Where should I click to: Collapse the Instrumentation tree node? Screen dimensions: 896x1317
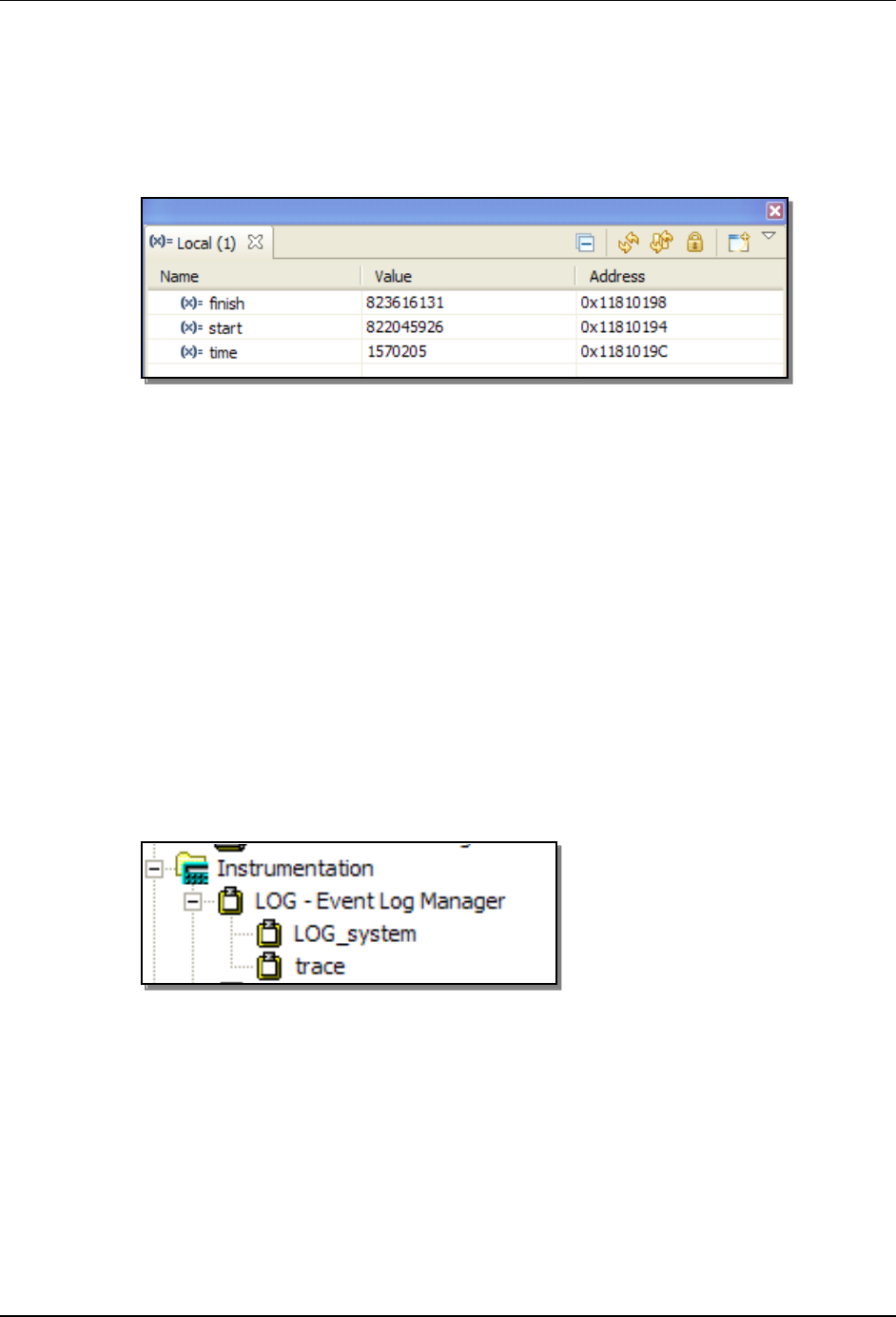154,869
